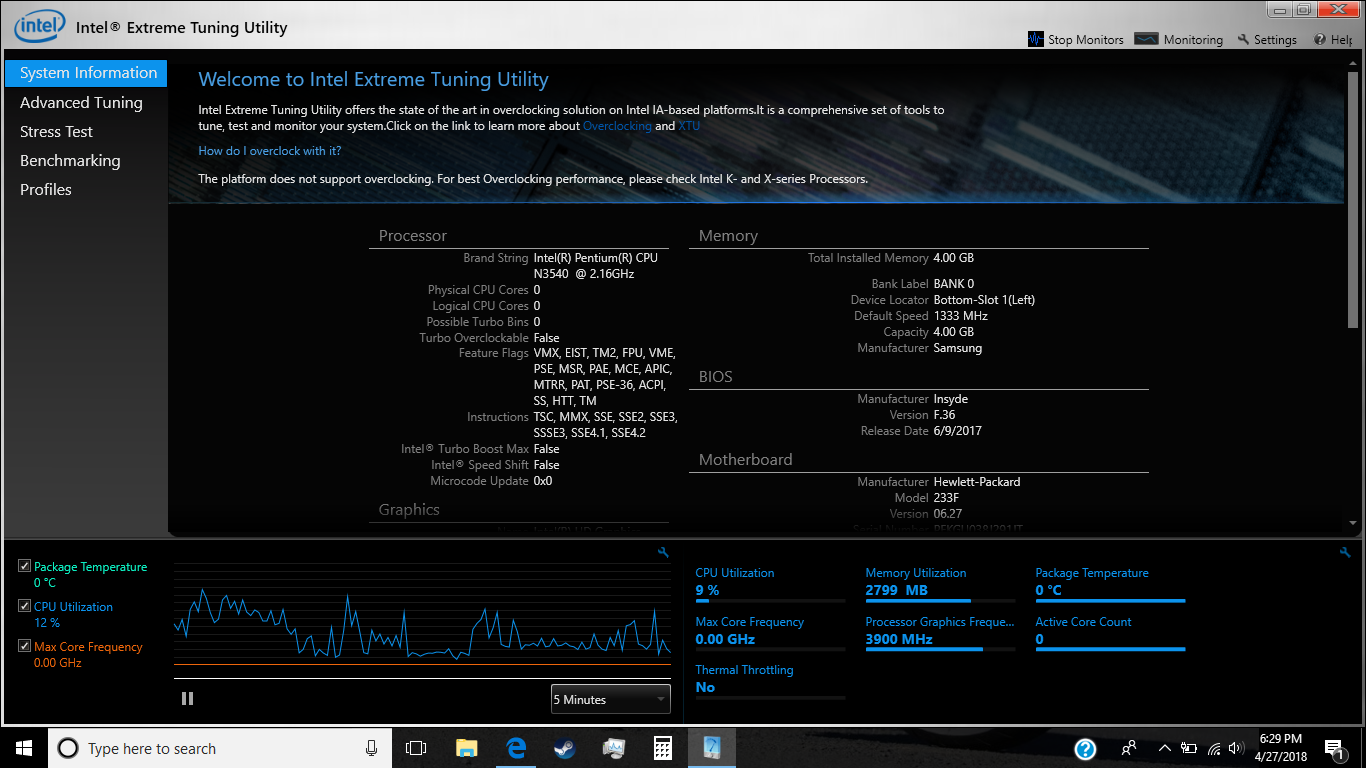Launch Microsoft Edge from the taskbar
The image size is (1366, 768).
click(x=516, y=748)
